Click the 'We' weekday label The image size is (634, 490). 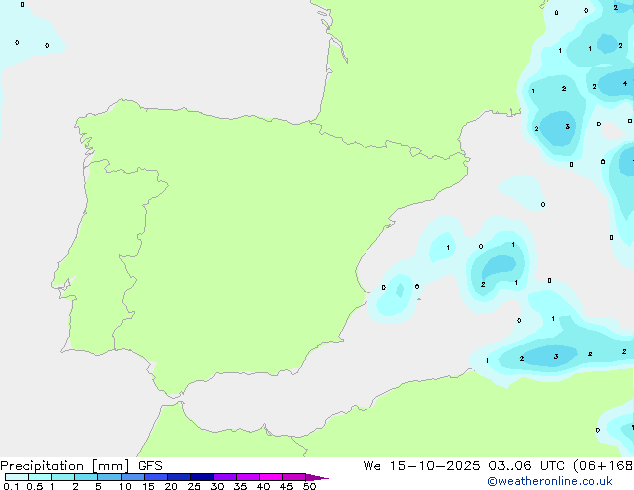click(372, 466)
